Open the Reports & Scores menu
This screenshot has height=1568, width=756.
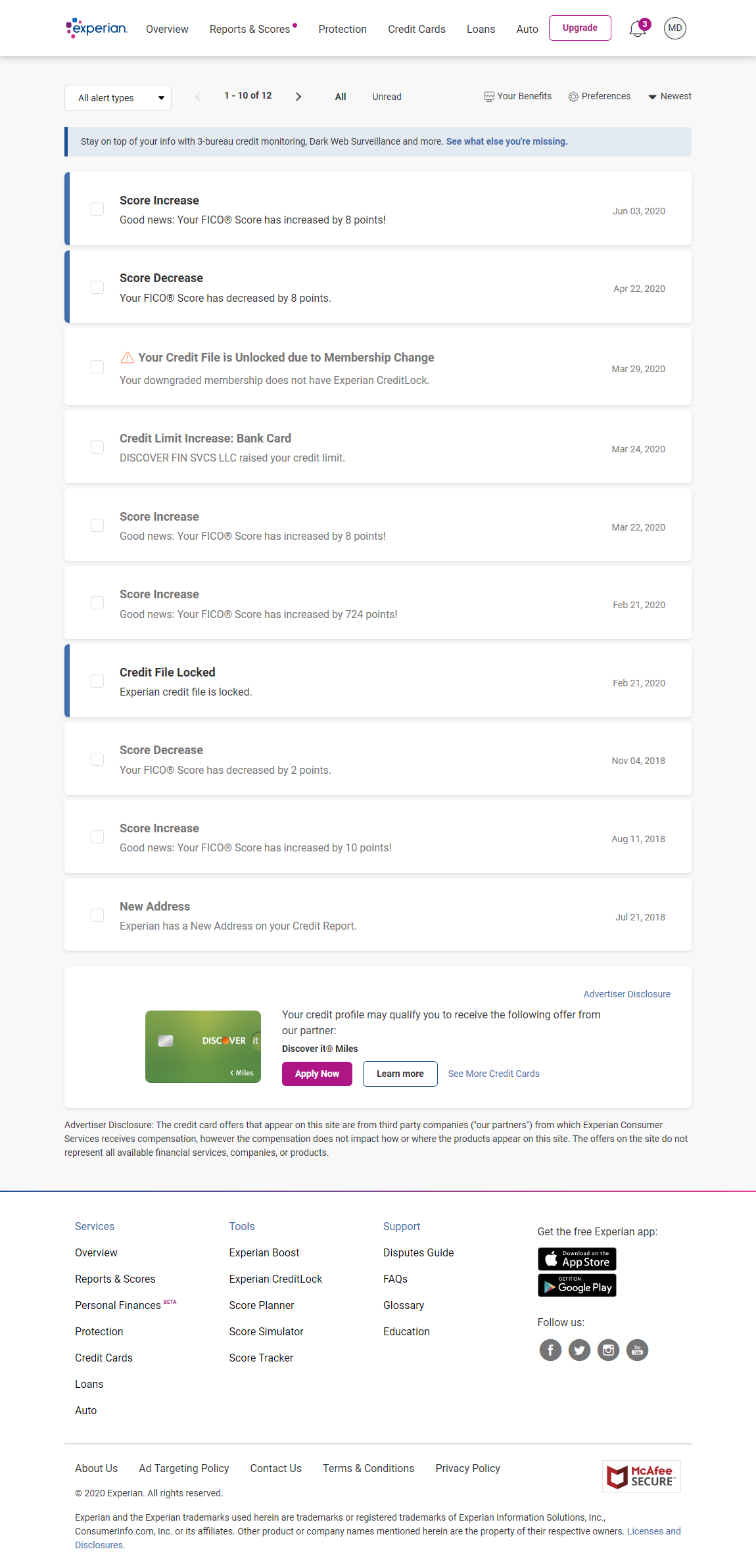pos(250,30)
